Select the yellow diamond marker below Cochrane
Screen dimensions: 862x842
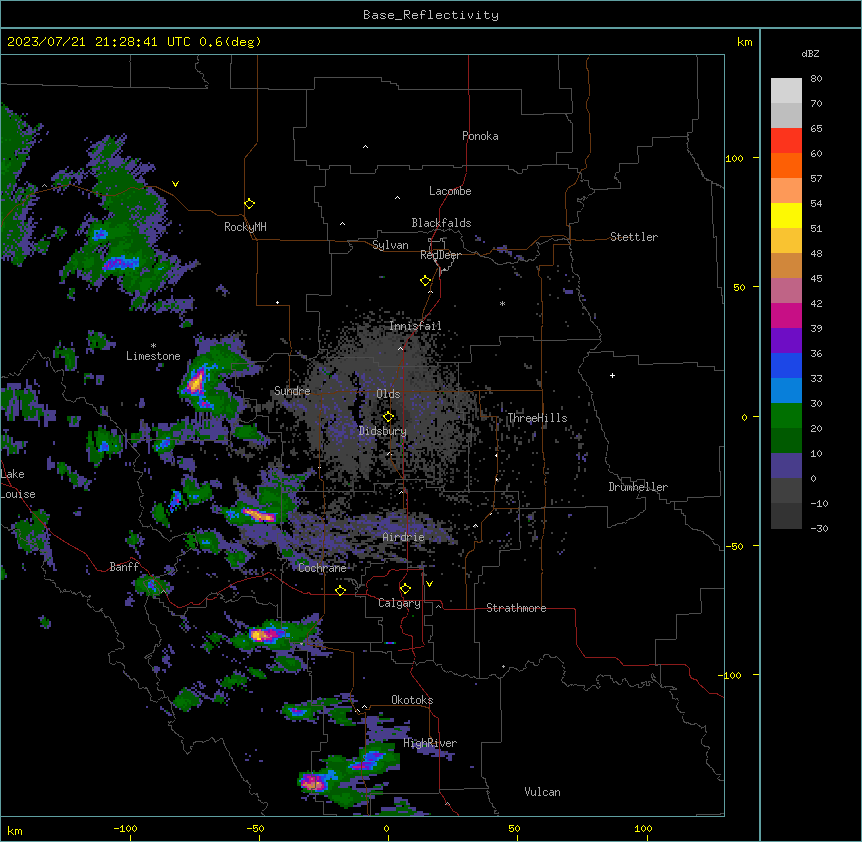coord(340,591)
